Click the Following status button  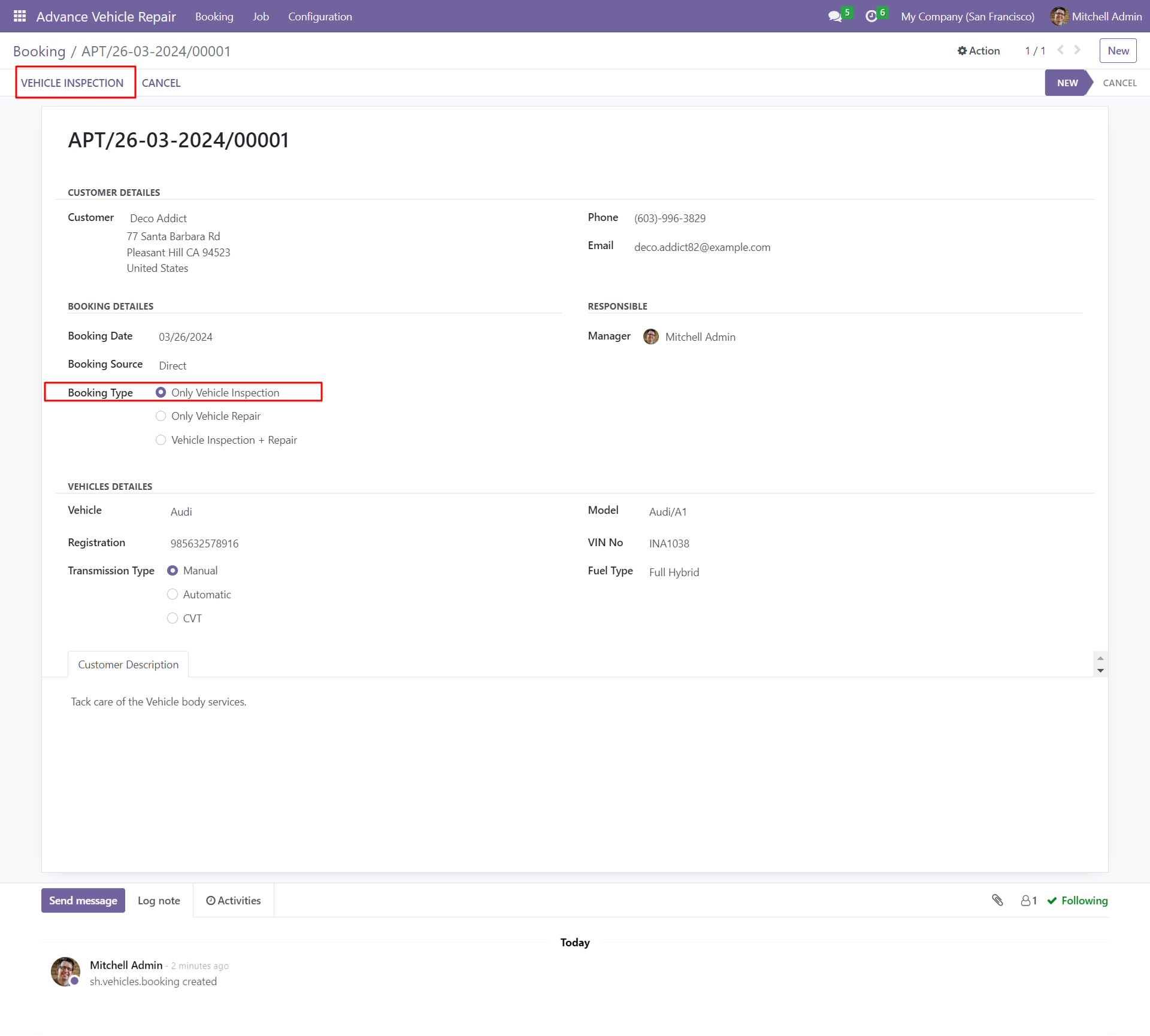click(1078, 900)
